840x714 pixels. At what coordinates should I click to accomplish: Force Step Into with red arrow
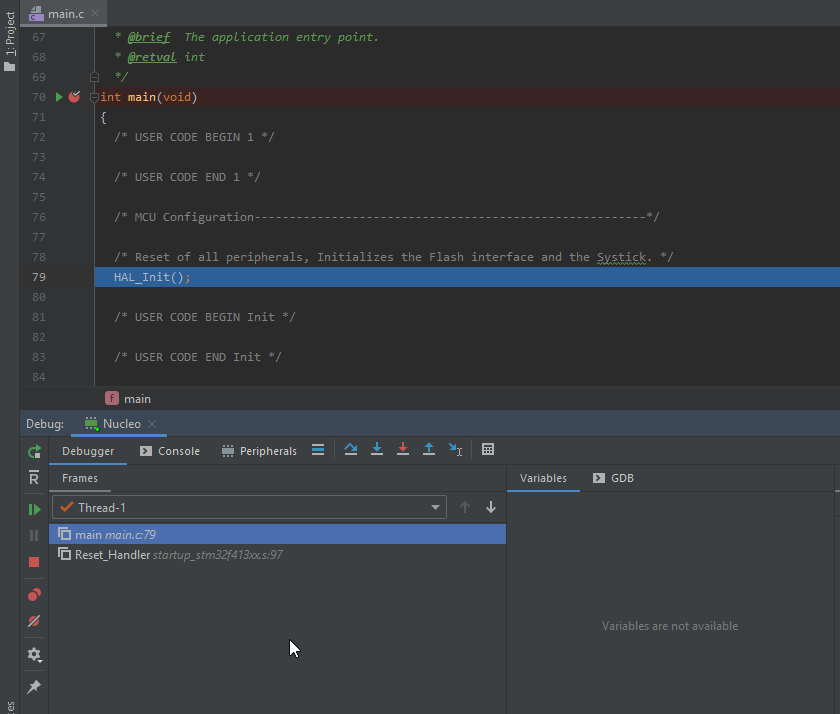pyautogui.click(x=403, y=449)
